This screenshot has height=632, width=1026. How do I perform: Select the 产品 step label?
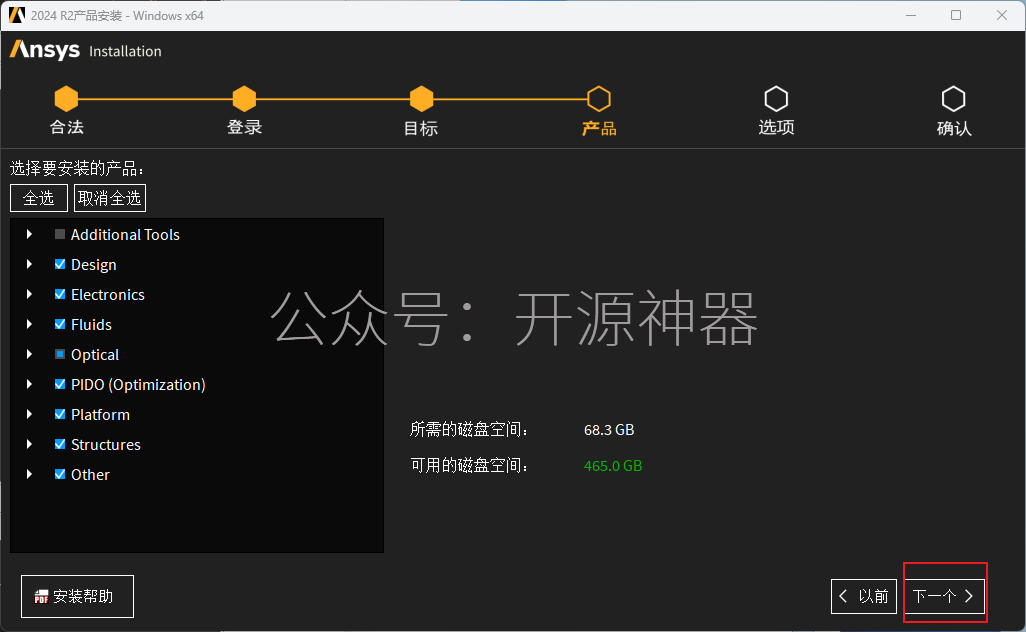[599, 128]
